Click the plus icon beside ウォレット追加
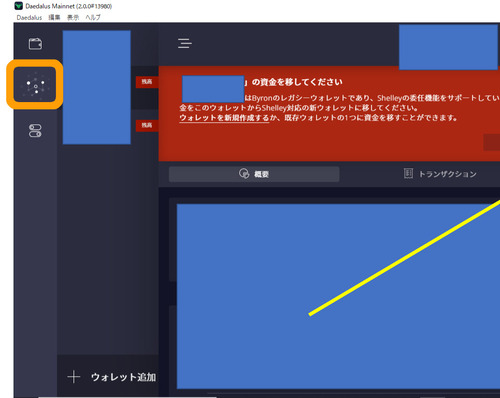 tap(74, 377)
